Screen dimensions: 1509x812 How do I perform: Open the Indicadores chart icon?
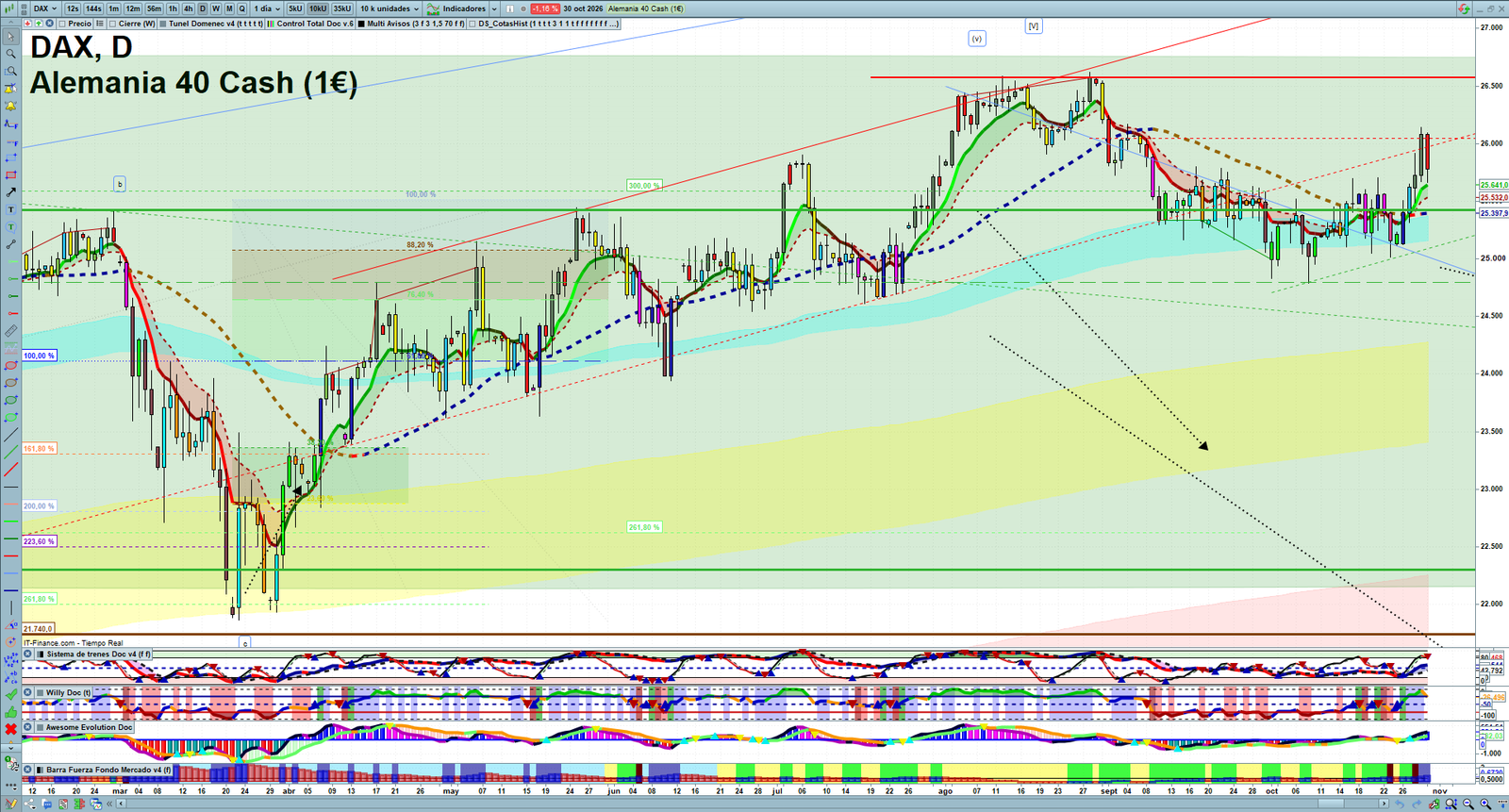pyautogui.click(x=433, y=8)
